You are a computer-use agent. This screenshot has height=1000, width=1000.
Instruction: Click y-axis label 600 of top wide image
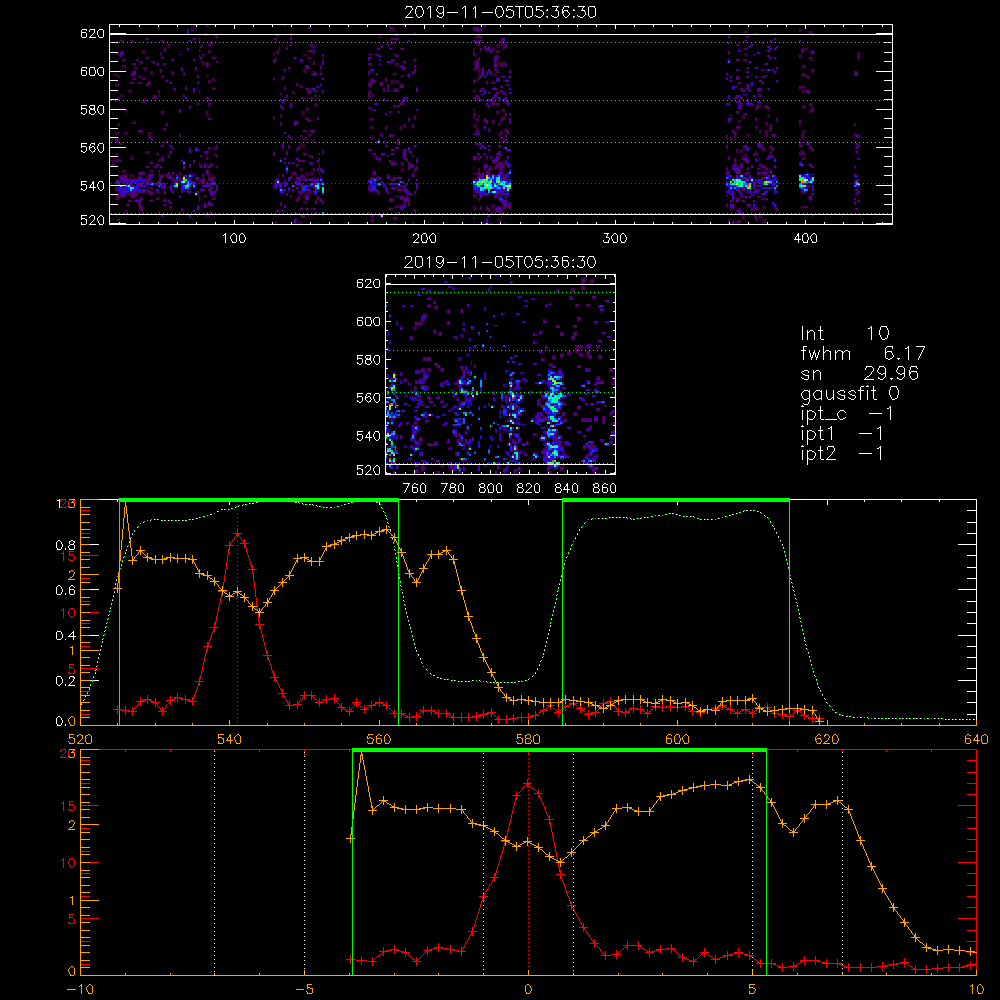tap(92, 71)
